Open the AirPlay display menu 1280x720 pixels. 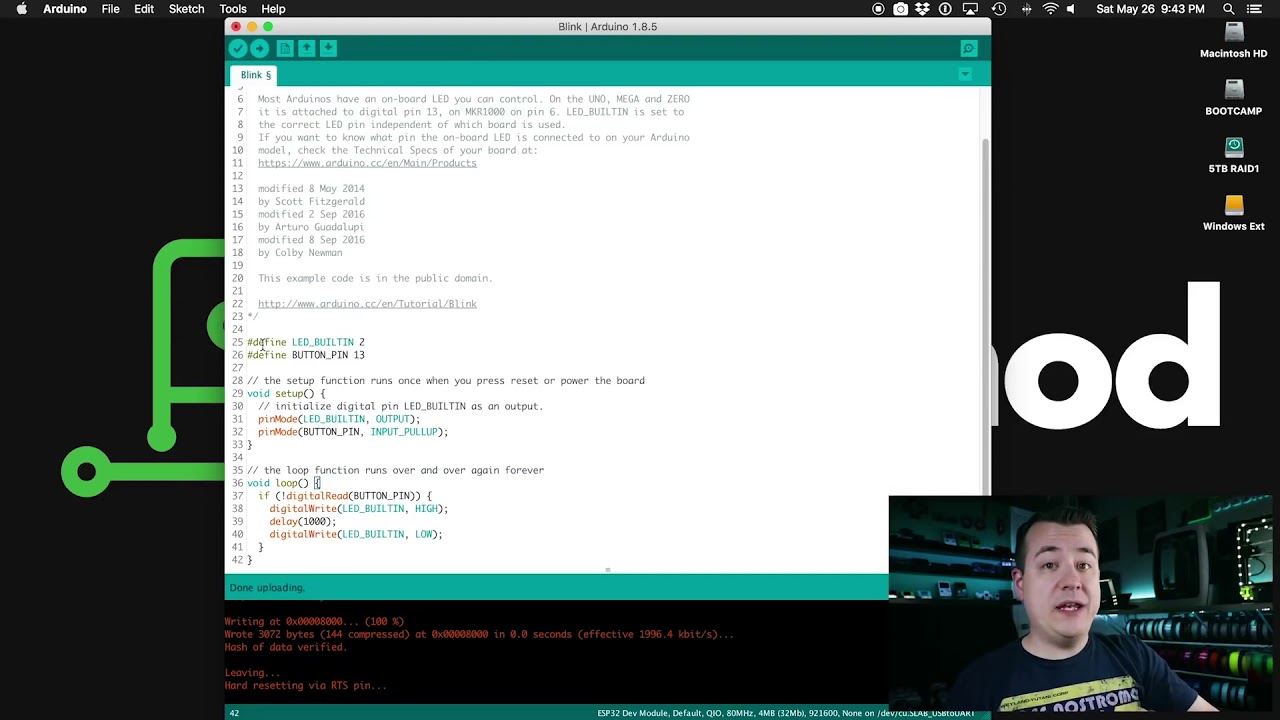coord(970,9)
